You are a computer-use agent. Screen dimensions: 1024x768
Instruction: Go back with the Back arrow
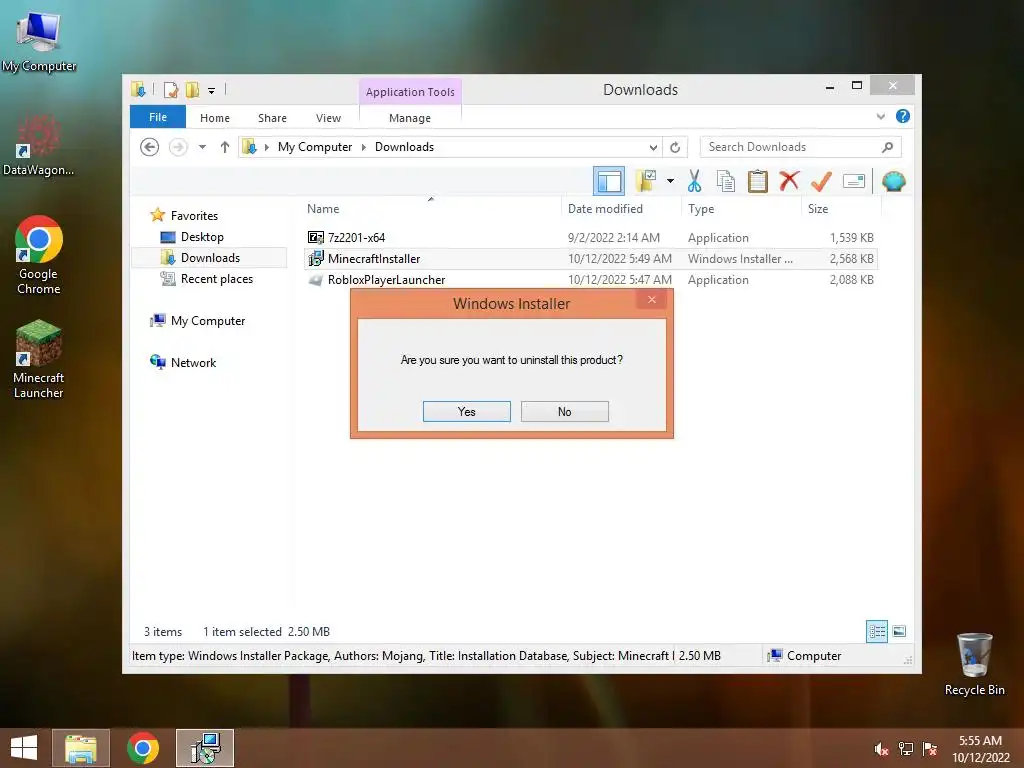(150, 147)
